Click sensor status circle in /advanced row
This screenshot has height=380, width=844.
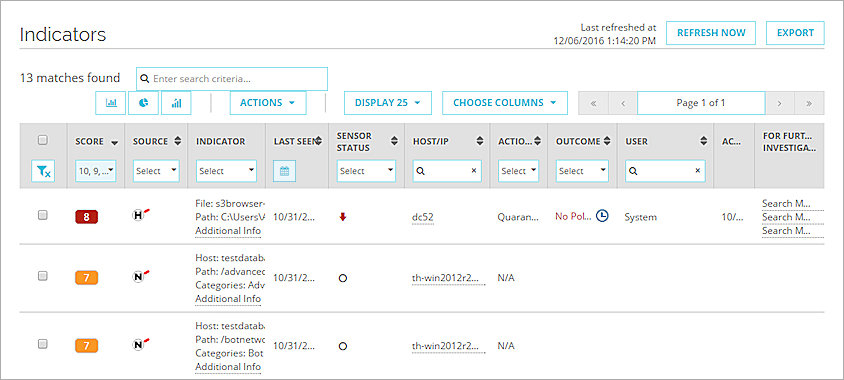coord(342,278)
